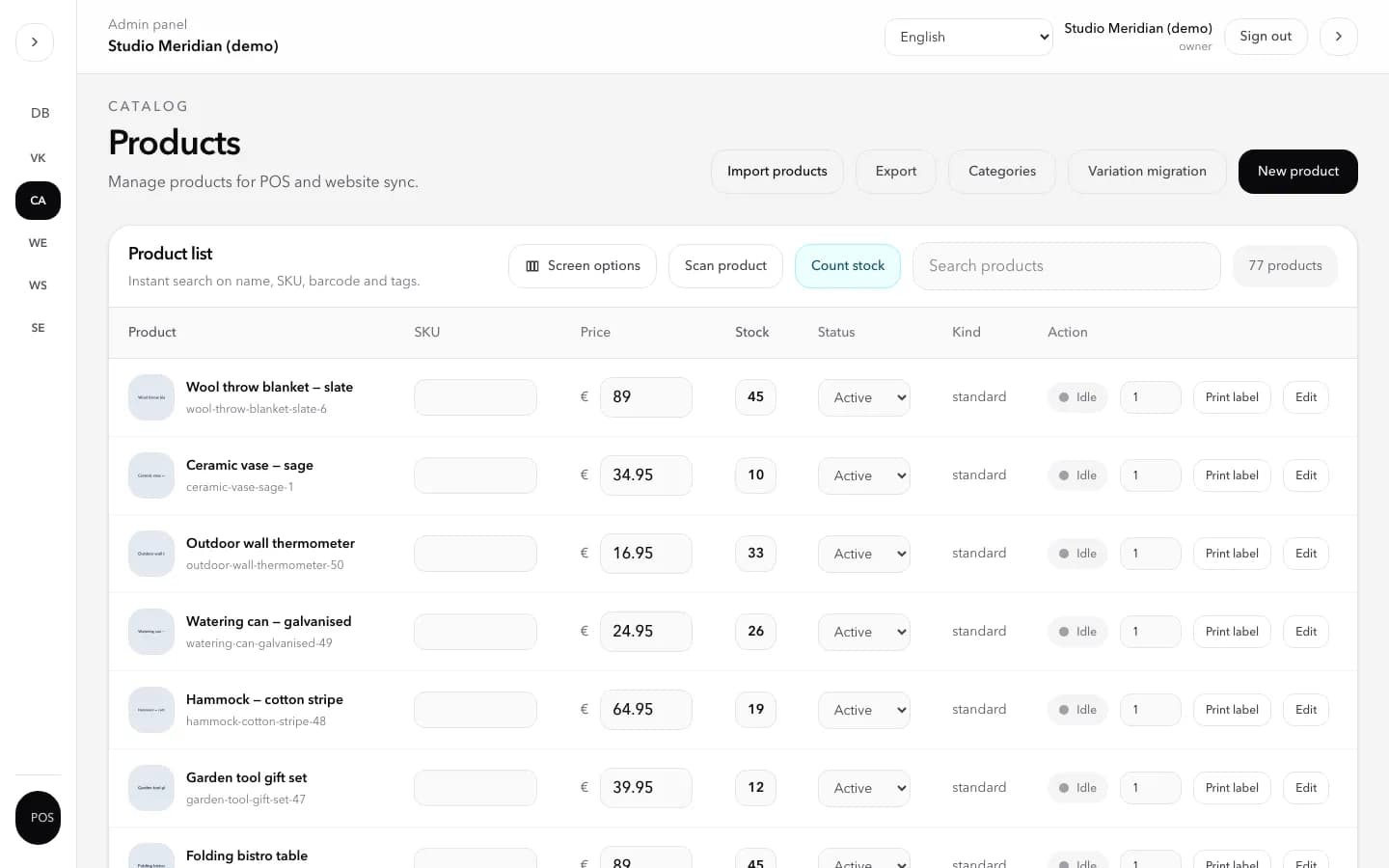Open status dropdown for Ceramic vase
Screen dimensions: 1389x868
coord(864,475)
